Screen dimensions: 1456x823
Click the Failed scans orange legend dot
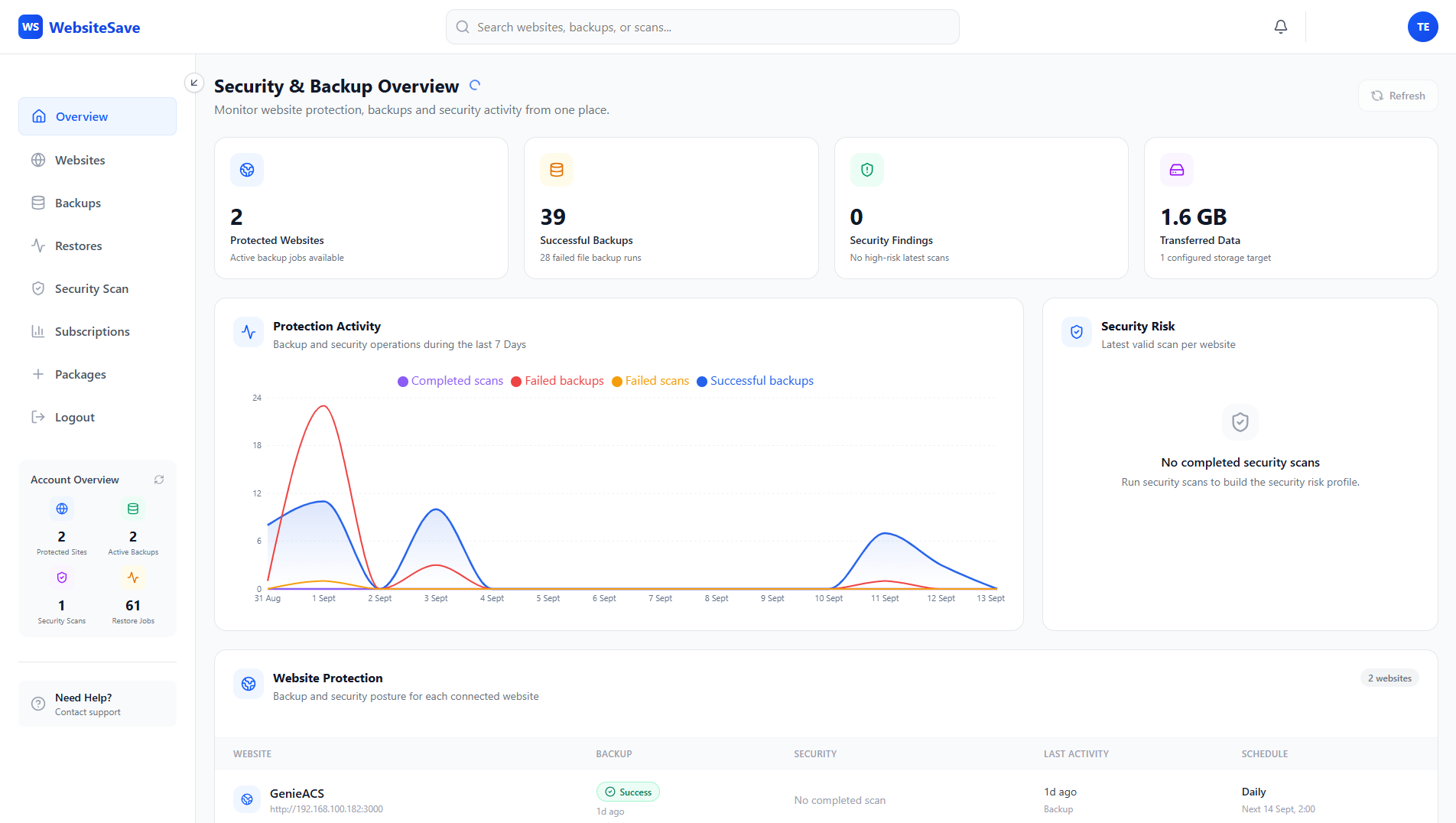617,382
